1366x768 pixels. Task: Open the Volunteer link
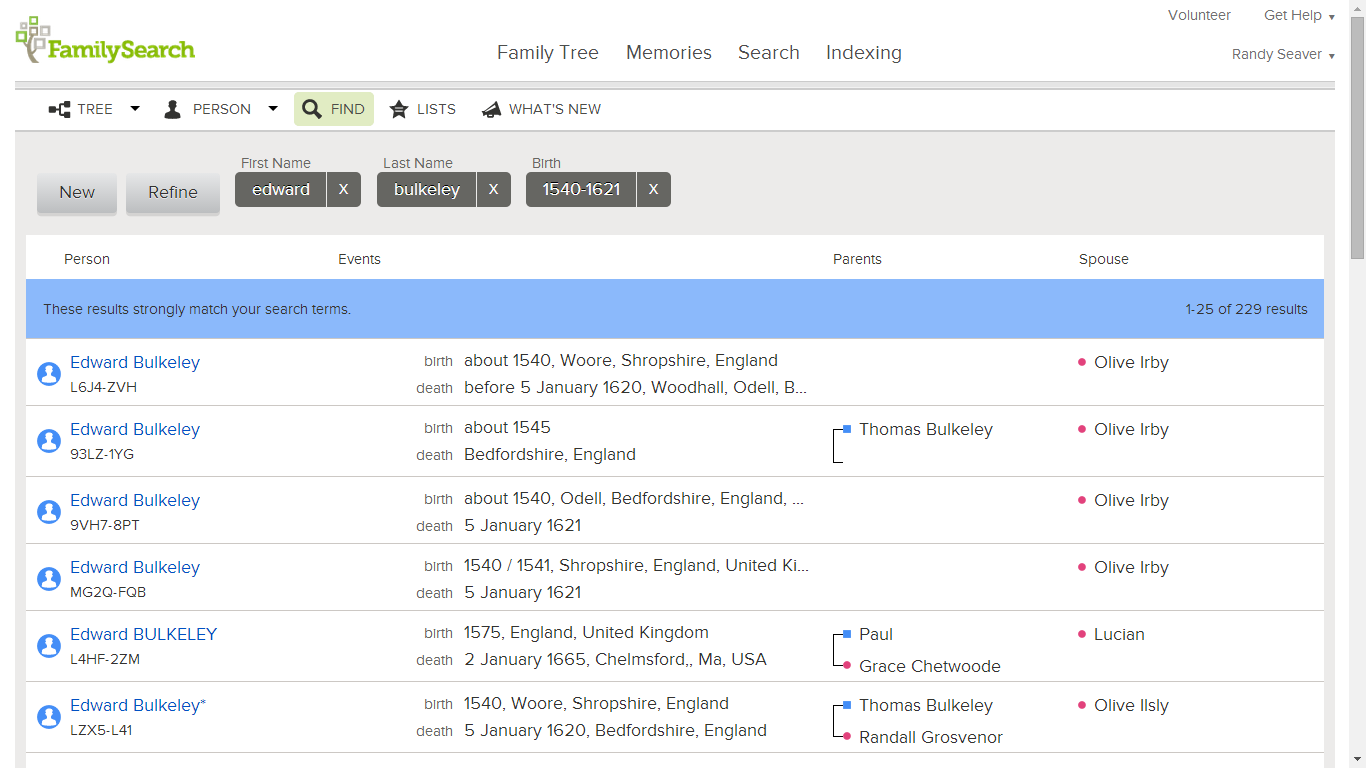(x=1199, y=15)
